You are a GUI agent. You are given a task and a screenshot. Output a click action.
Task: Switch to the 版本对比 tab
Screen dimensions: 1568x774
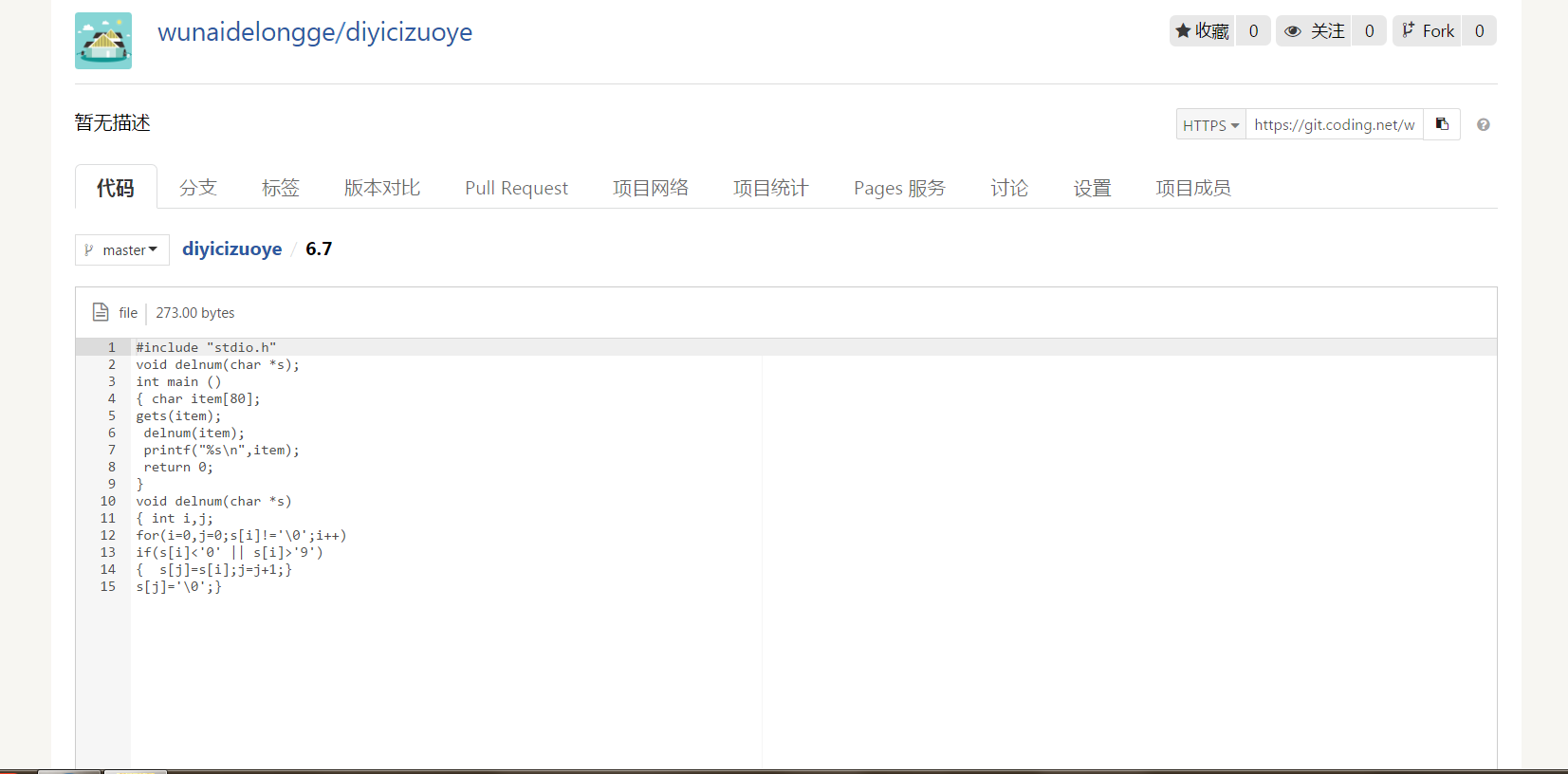coord(382,188)
